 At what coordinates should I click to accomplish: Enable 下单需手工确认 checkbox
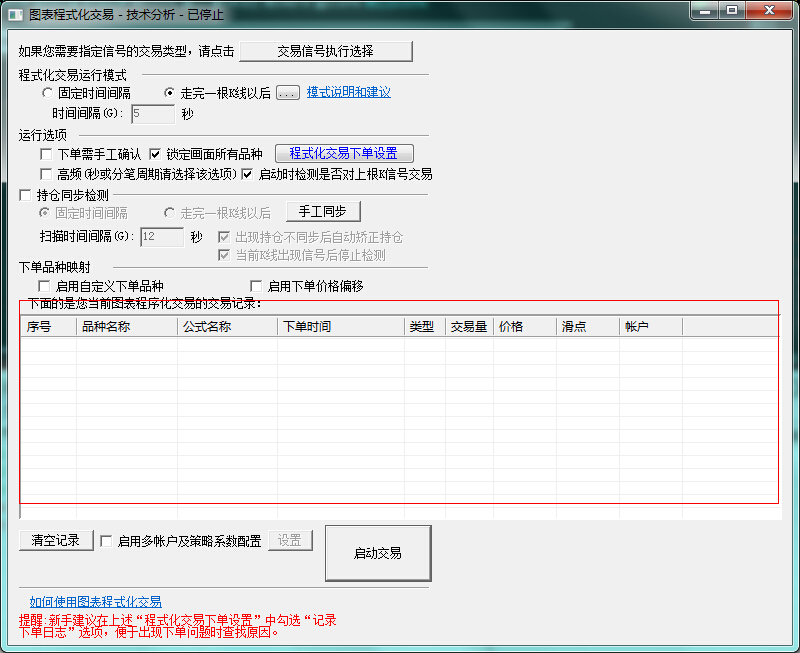point(46,154)
